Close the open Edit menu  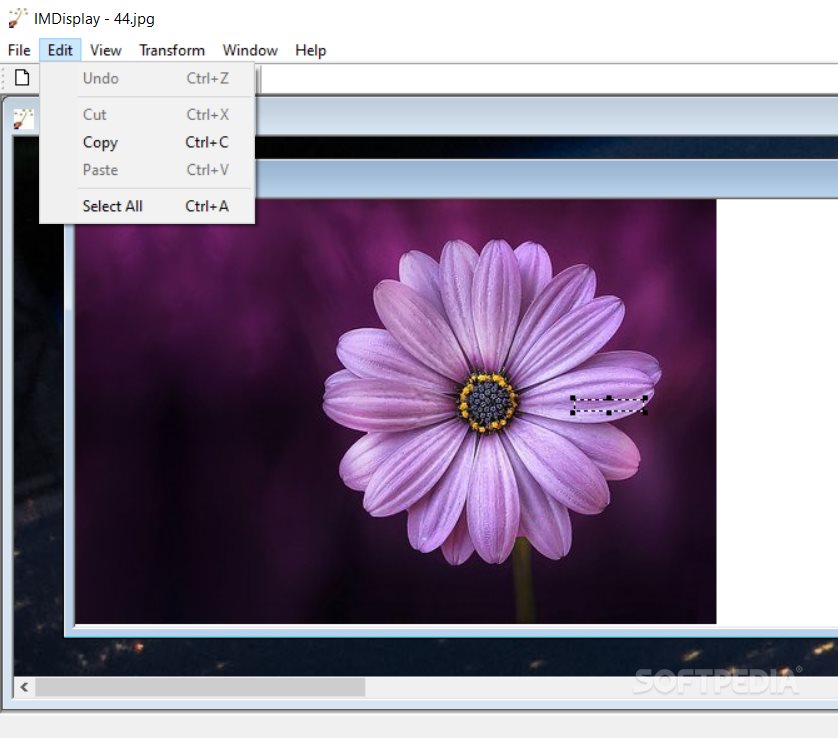point(60,50)
